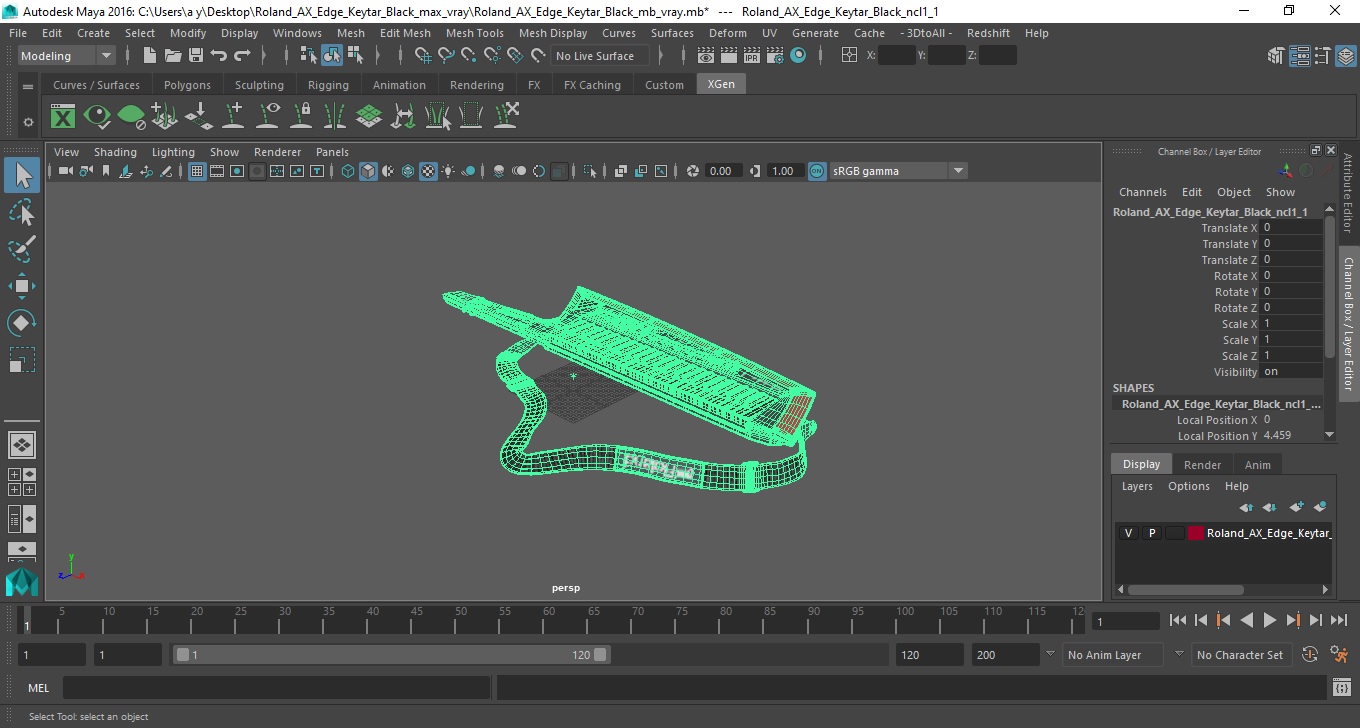Viewport: 1360px width, 728px height.
Task: Open XGen window from the shelf
Action: (63, 117)
